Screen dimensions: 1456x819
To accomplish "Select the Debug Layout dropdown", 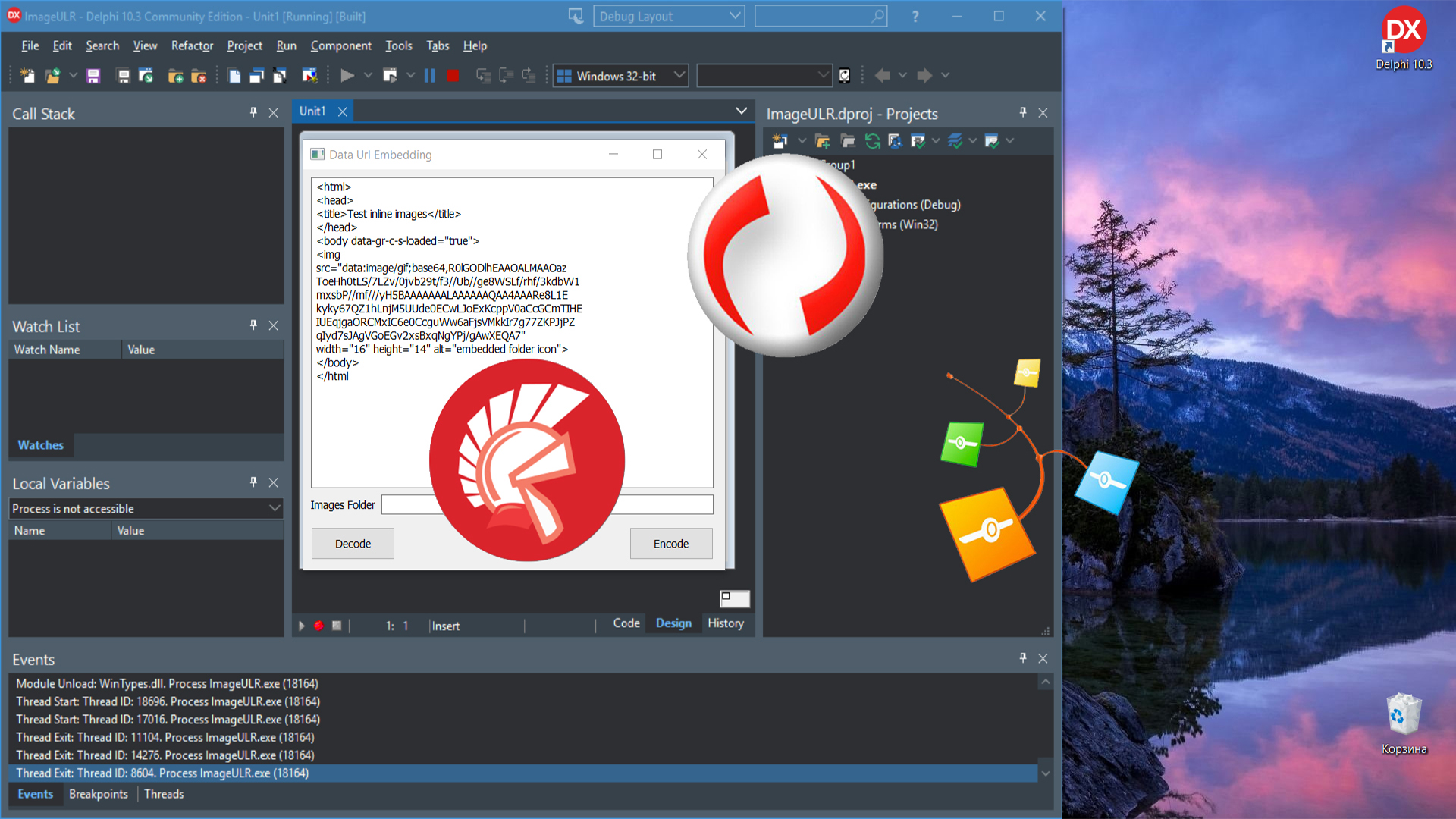I will tap(672, 15).
